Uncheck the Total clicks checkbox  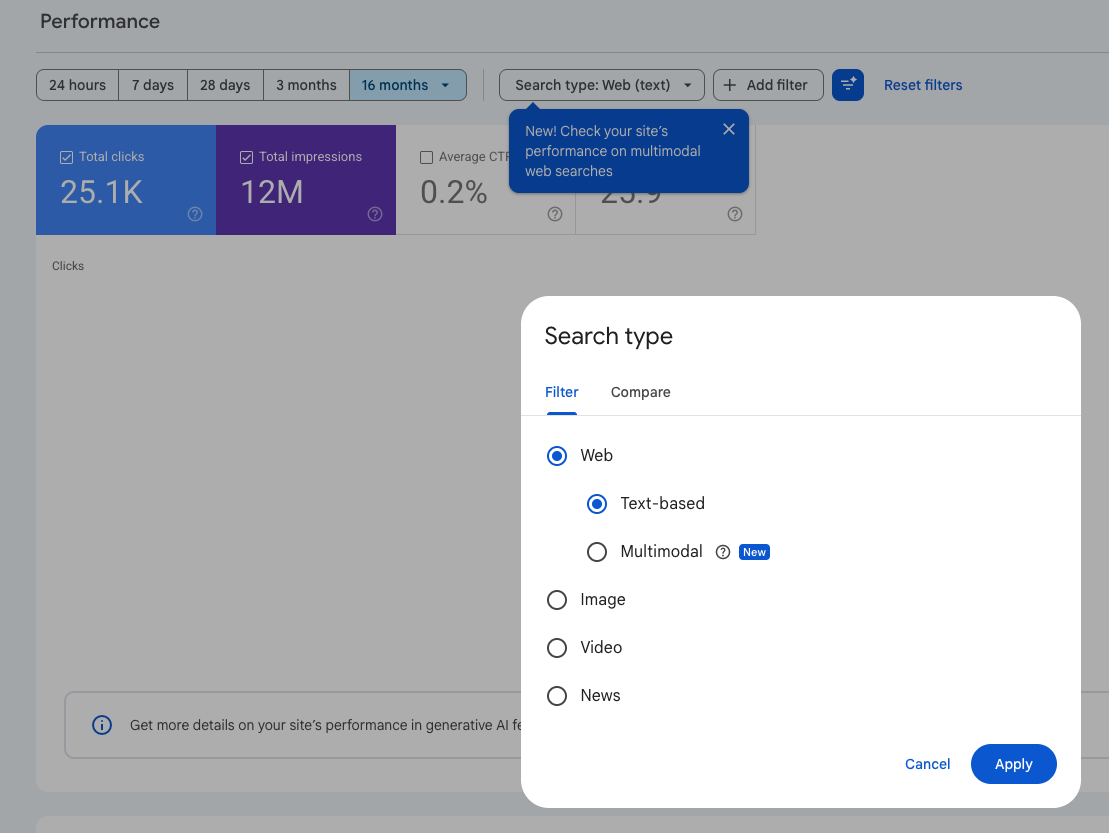click(66, 157)
